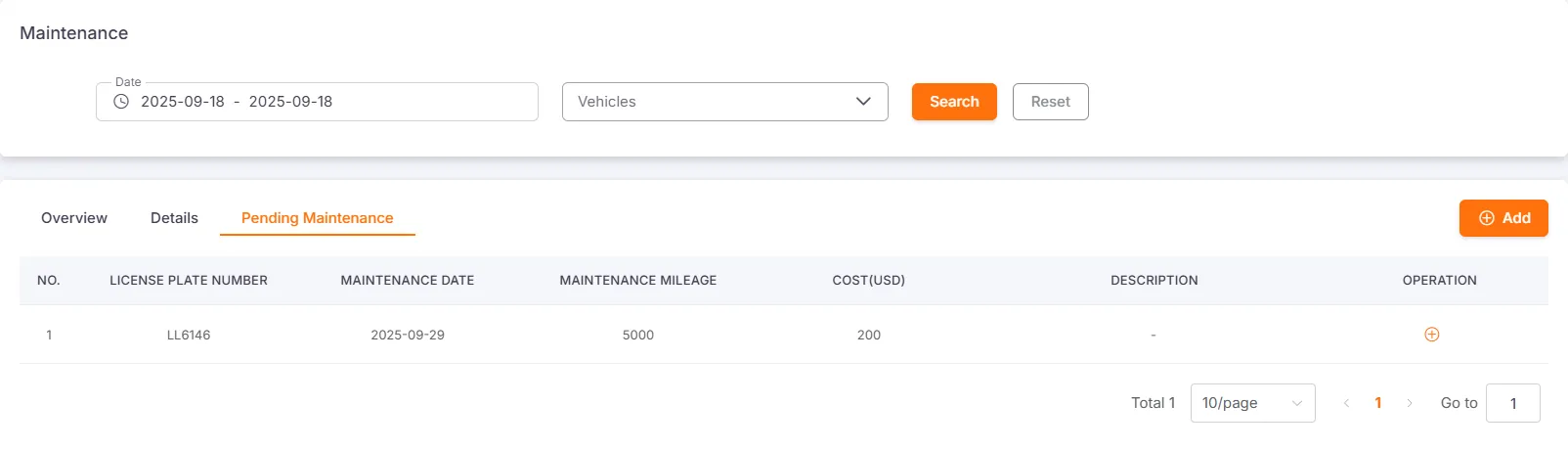Select page number 1 in pagination

coord(1378,403)
